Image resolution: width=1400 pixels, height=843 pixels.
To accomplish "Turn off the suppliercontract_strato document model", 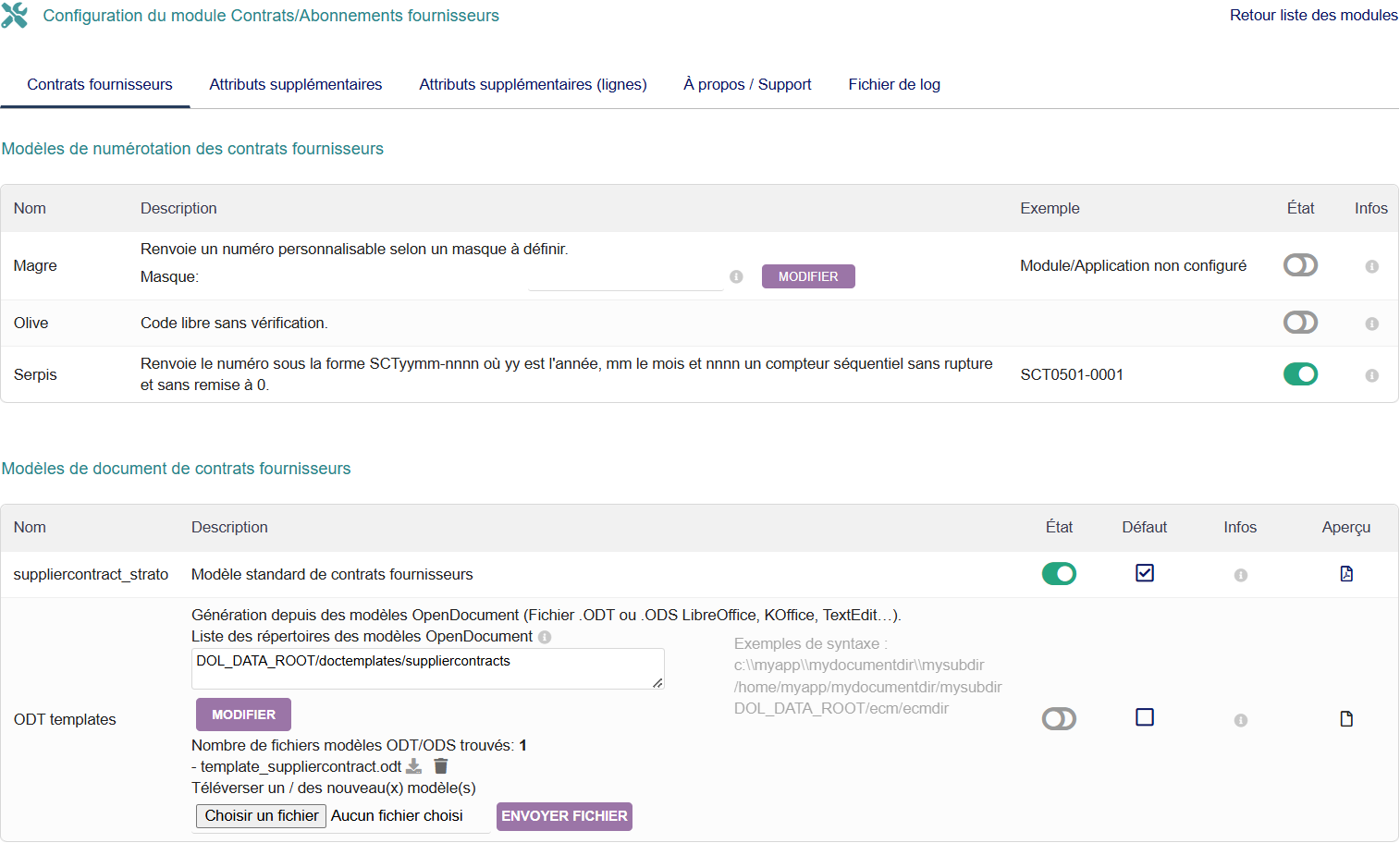I will point(1059,574).
